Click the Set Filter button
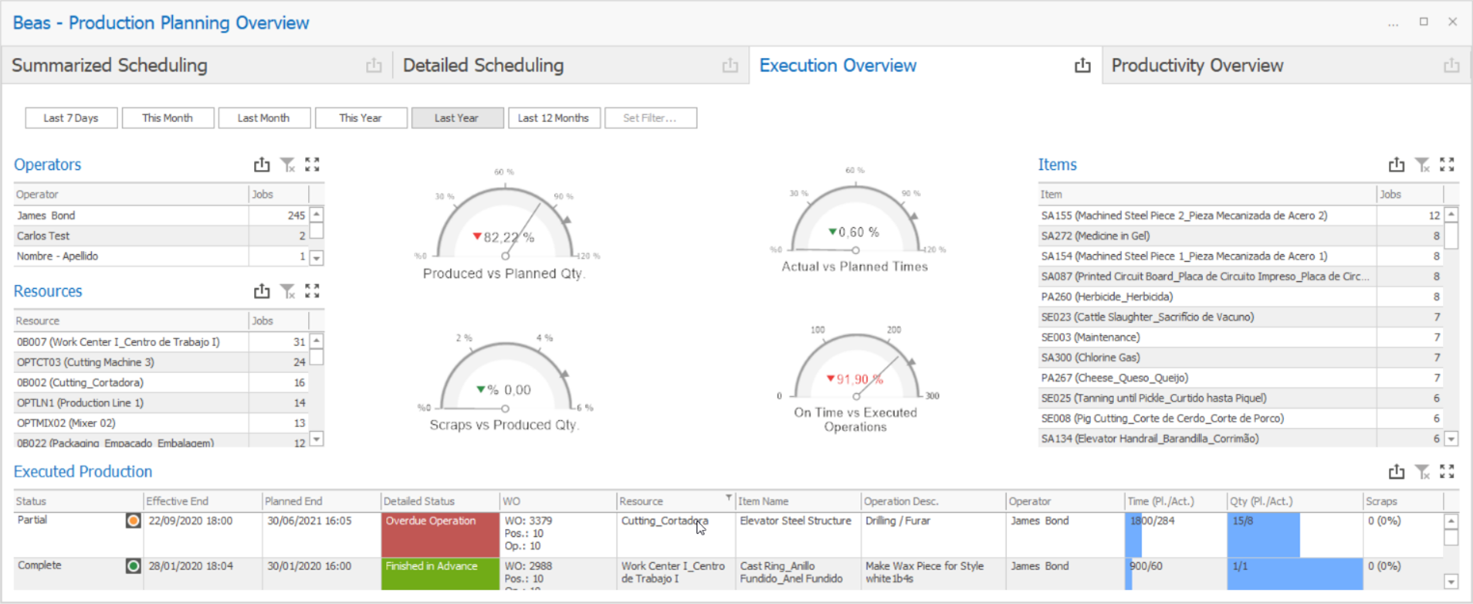Image resolution: width=1473 pixels, height=604 pixels. 650,118
